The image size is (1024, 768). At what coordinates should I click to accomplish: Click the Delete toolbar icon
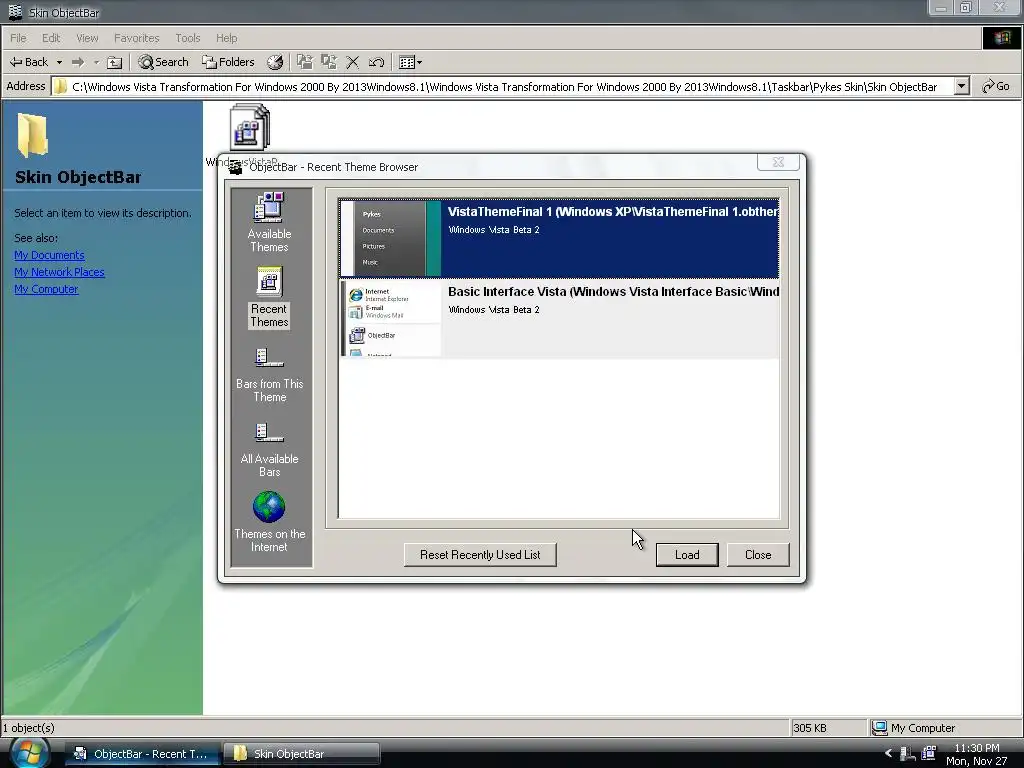tap(353, 62)
